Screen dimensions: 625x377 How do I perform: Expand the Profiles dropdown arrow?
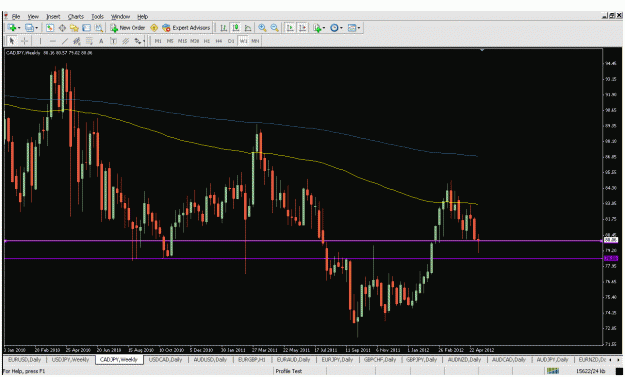point(37,28)
